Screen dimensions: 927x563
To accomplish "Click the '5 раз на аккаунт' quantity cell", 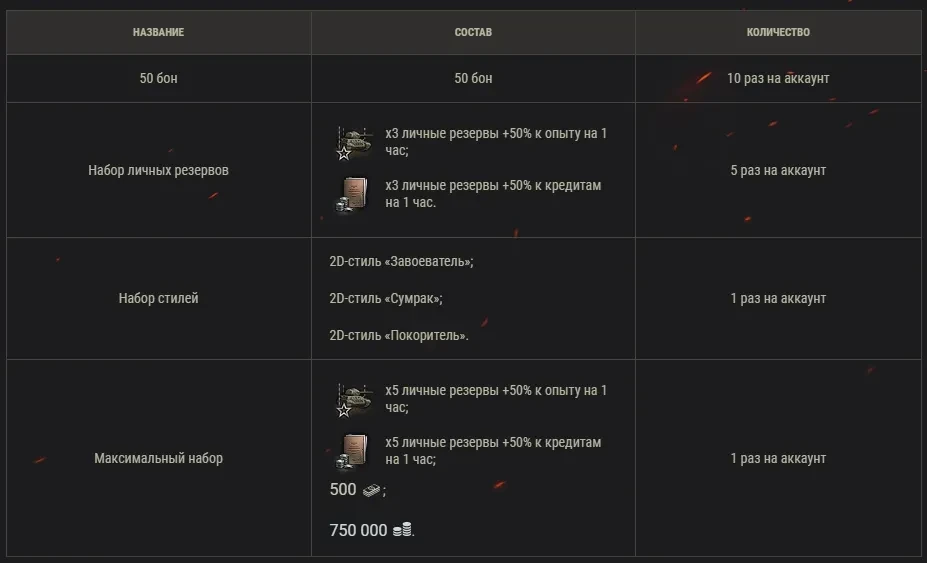I will pyautogui.click(x=778, y=170).
